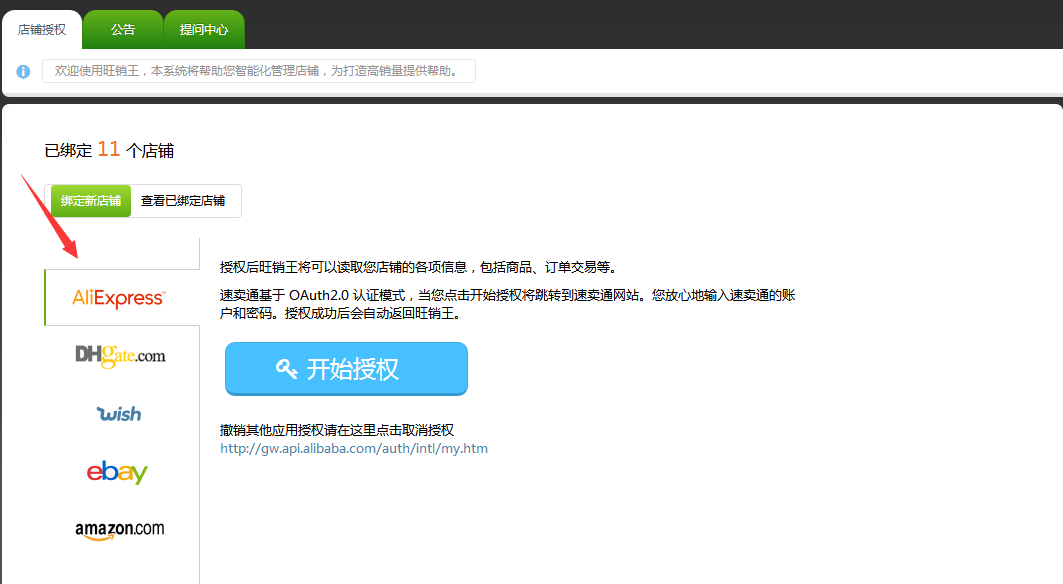Image resolution: width=1063 pixels, height=584 pixels.
Task: Select the AliExpress platform logo
Action: [119, 298]
